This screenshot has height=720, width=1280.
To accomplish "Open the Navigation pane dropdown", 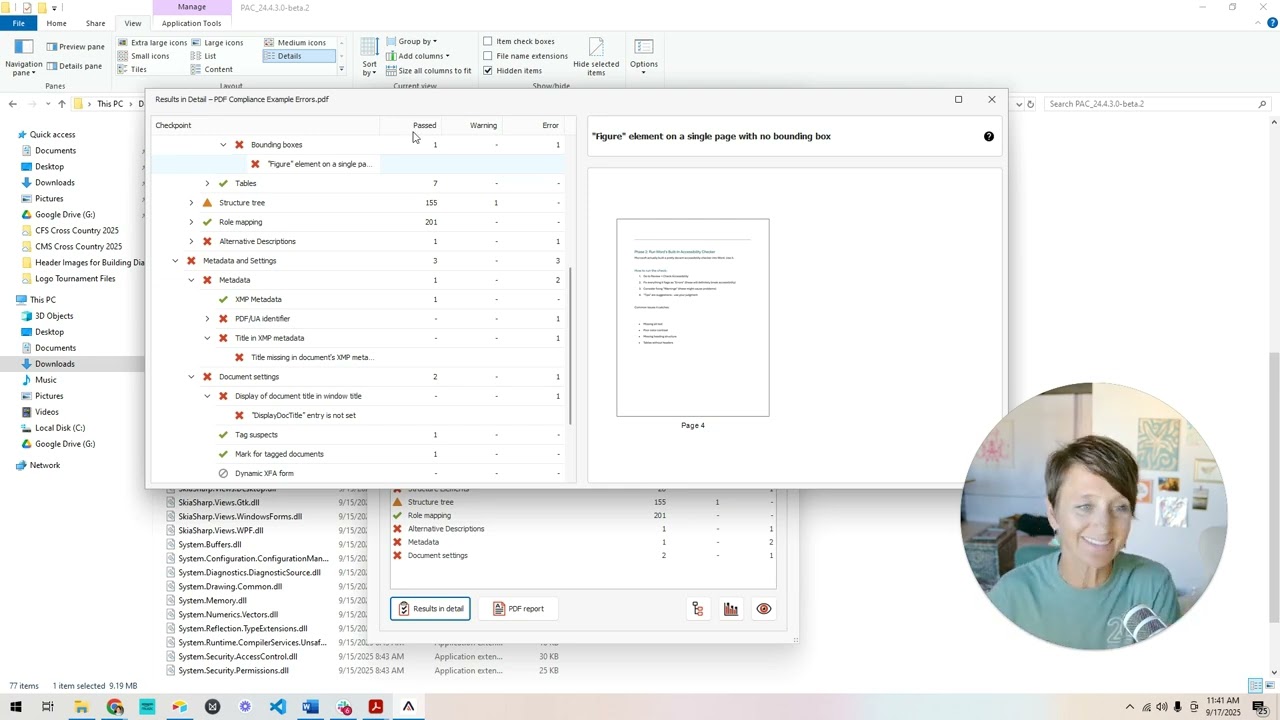I will point(24,58).
